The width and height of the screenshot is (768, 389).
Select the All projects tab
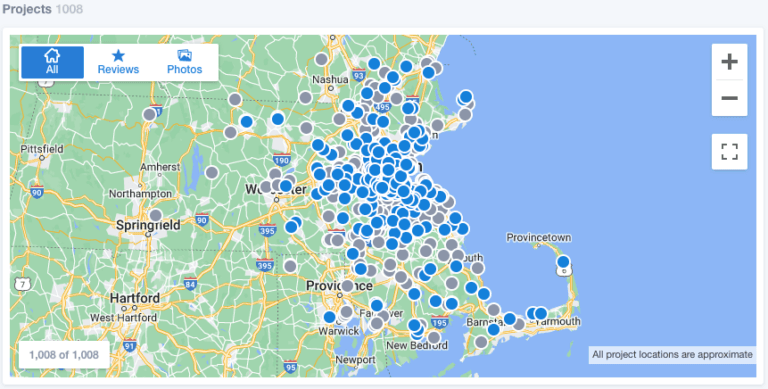[x=52, y=62]
